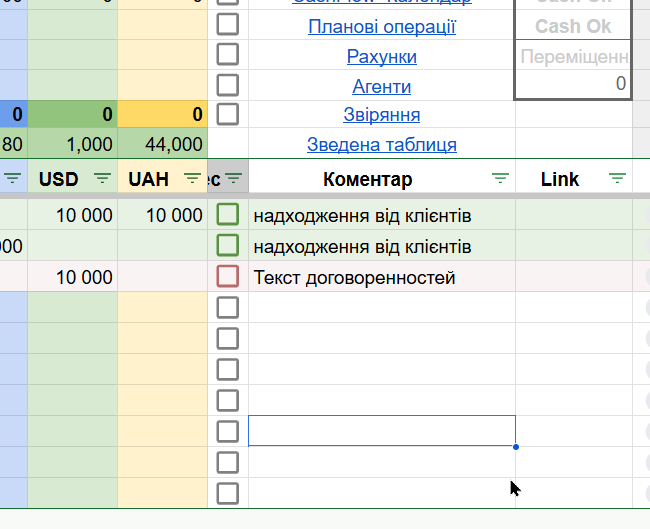Image resolution: width=650 pixels, height=529 pixels.
Task: Click filter icon in the blue column header
Action: (12, 179)
